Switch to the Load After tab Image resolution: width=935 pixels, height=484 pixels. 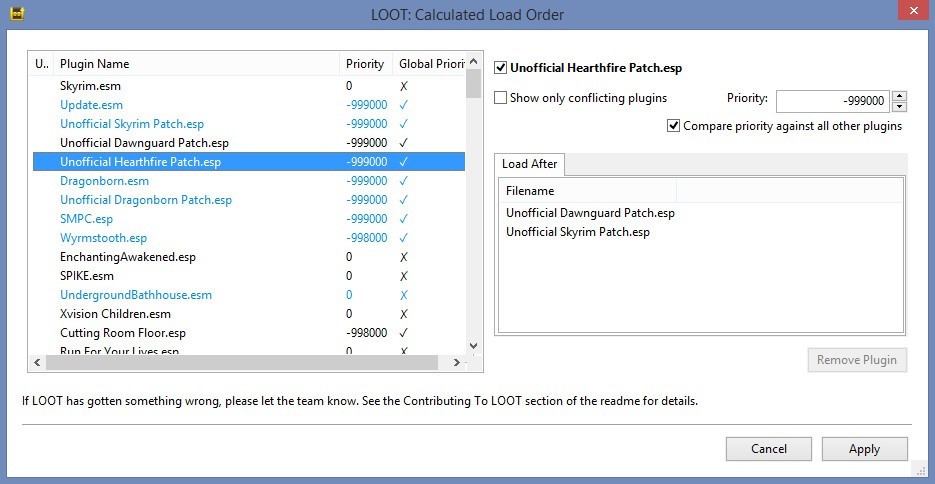(530, 164)
